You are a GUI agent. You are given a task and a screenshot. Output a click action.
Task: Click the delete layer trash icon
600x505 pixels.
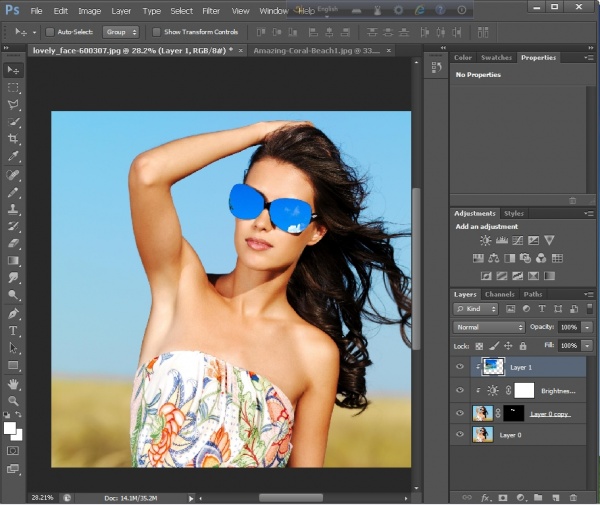[573, 496]
